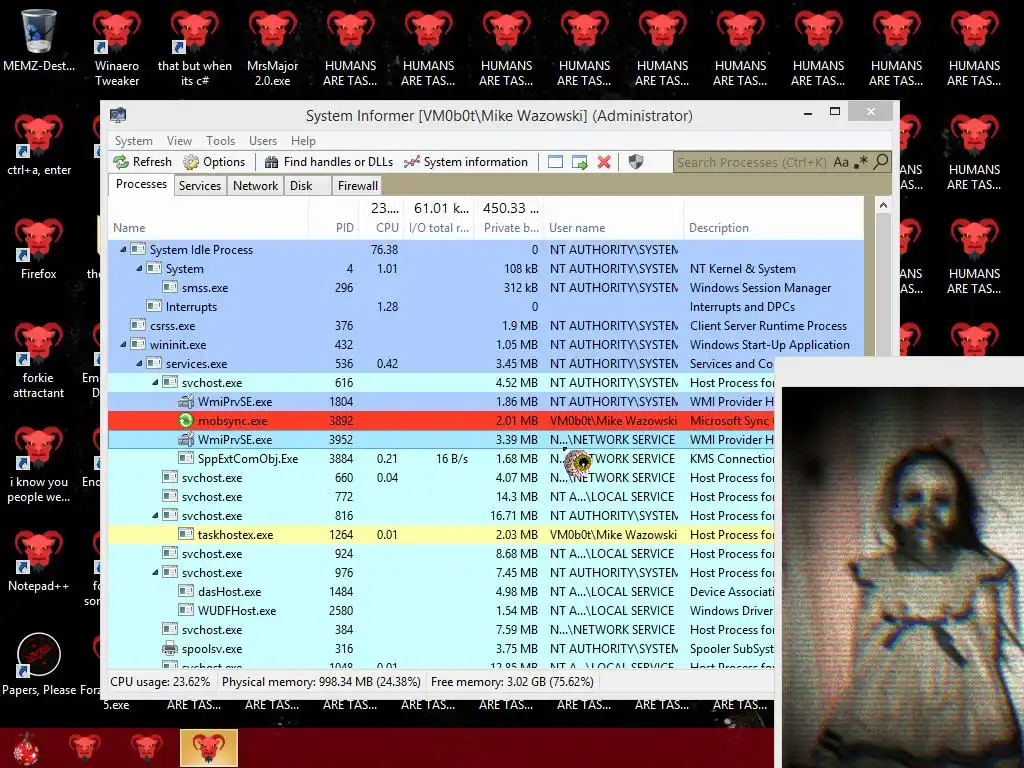Select the MrsMajor 2.0.exe desktop icon
The height and width of the screenshot is (768, 1024).
click(272, 47)
